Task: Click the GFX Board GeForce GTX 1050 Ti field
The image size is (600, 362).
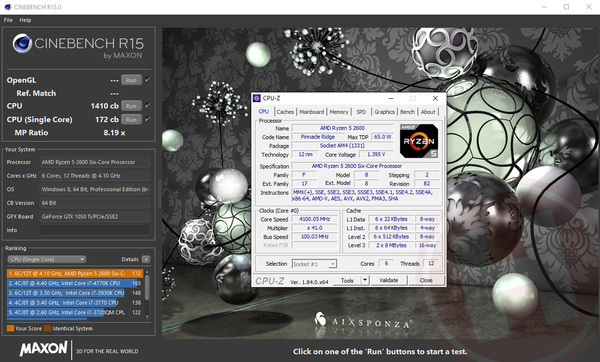Action: (x=95, y=217)
